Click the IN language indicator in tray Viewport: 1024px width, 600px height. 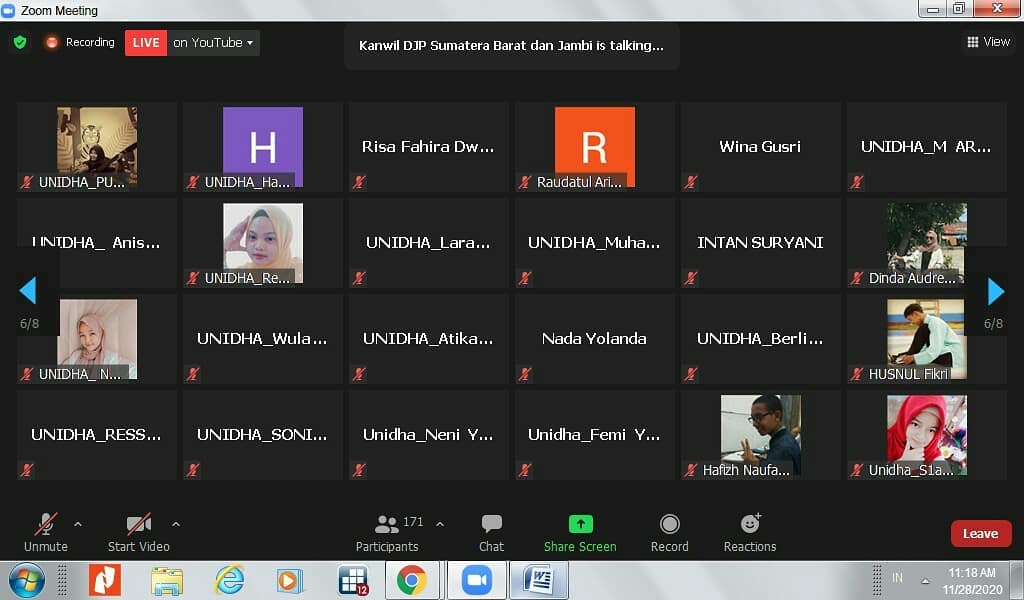point(897,578)
